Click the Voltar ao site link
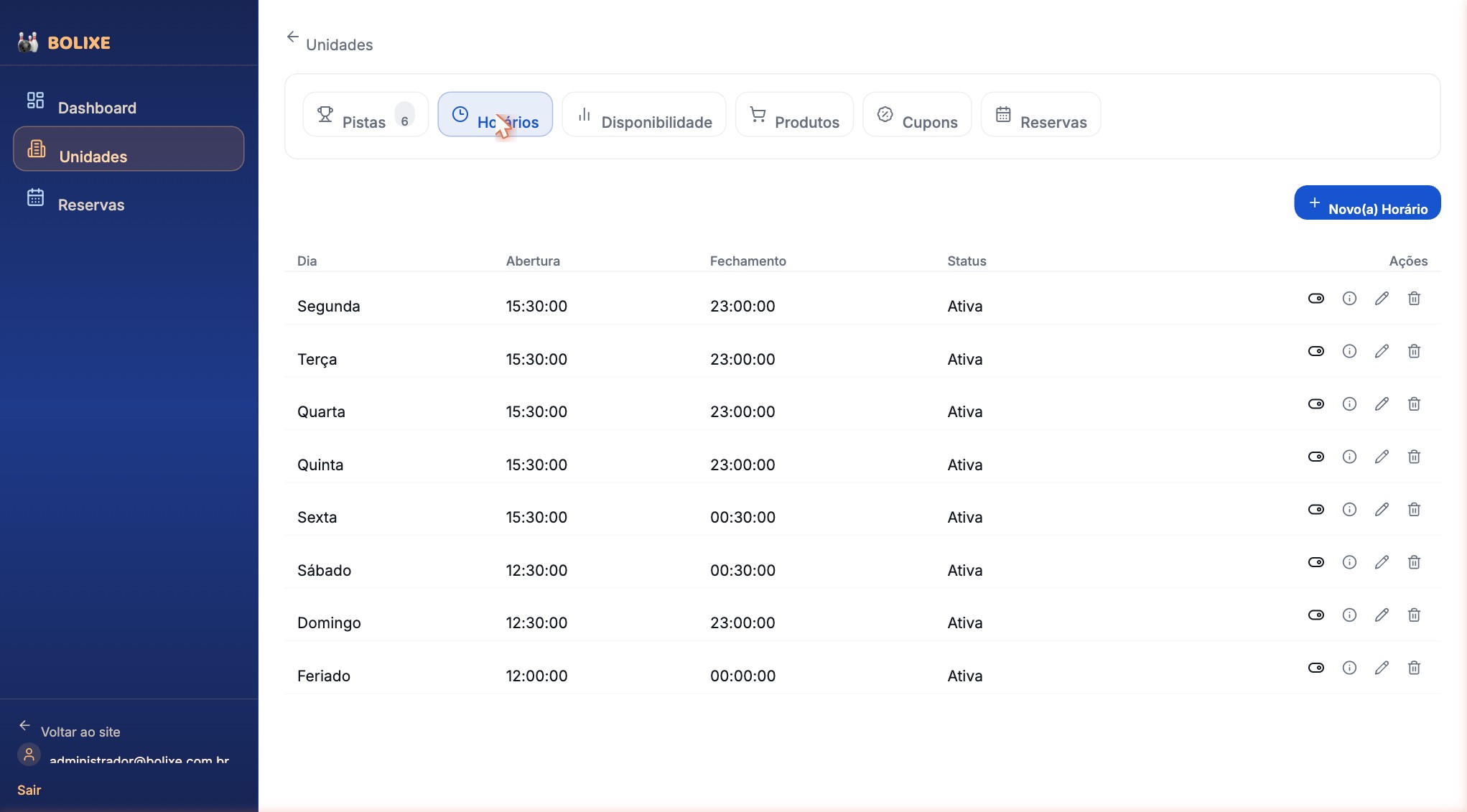 point(70,729)
